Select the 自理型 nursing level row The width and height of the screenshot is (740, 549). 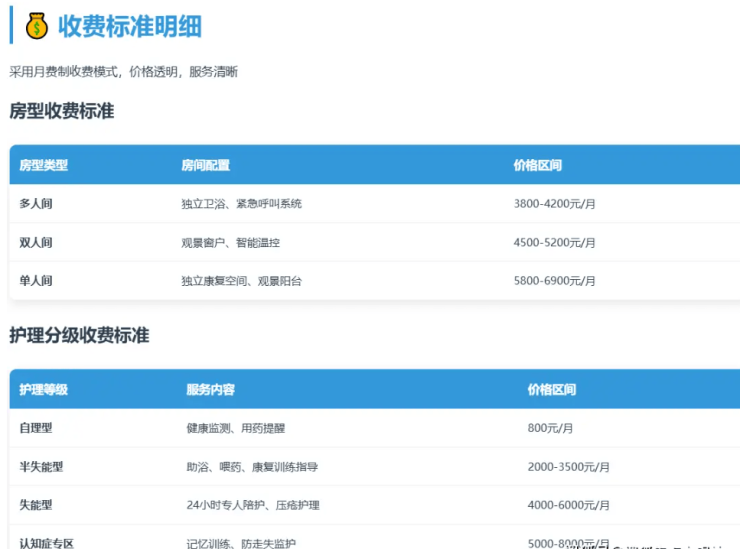tap(36, 428)
